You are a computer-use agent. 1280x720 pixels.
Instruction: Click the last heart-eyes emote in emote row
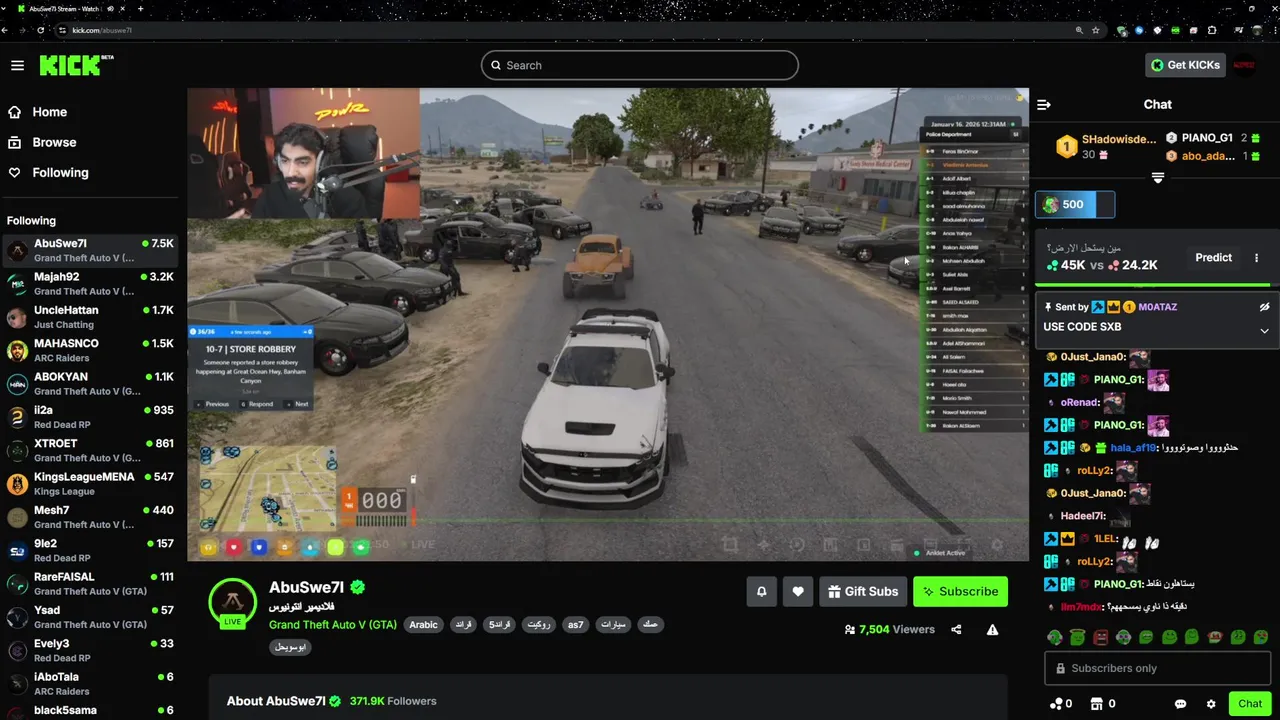pyautogui.click(x=1261, y=637)
